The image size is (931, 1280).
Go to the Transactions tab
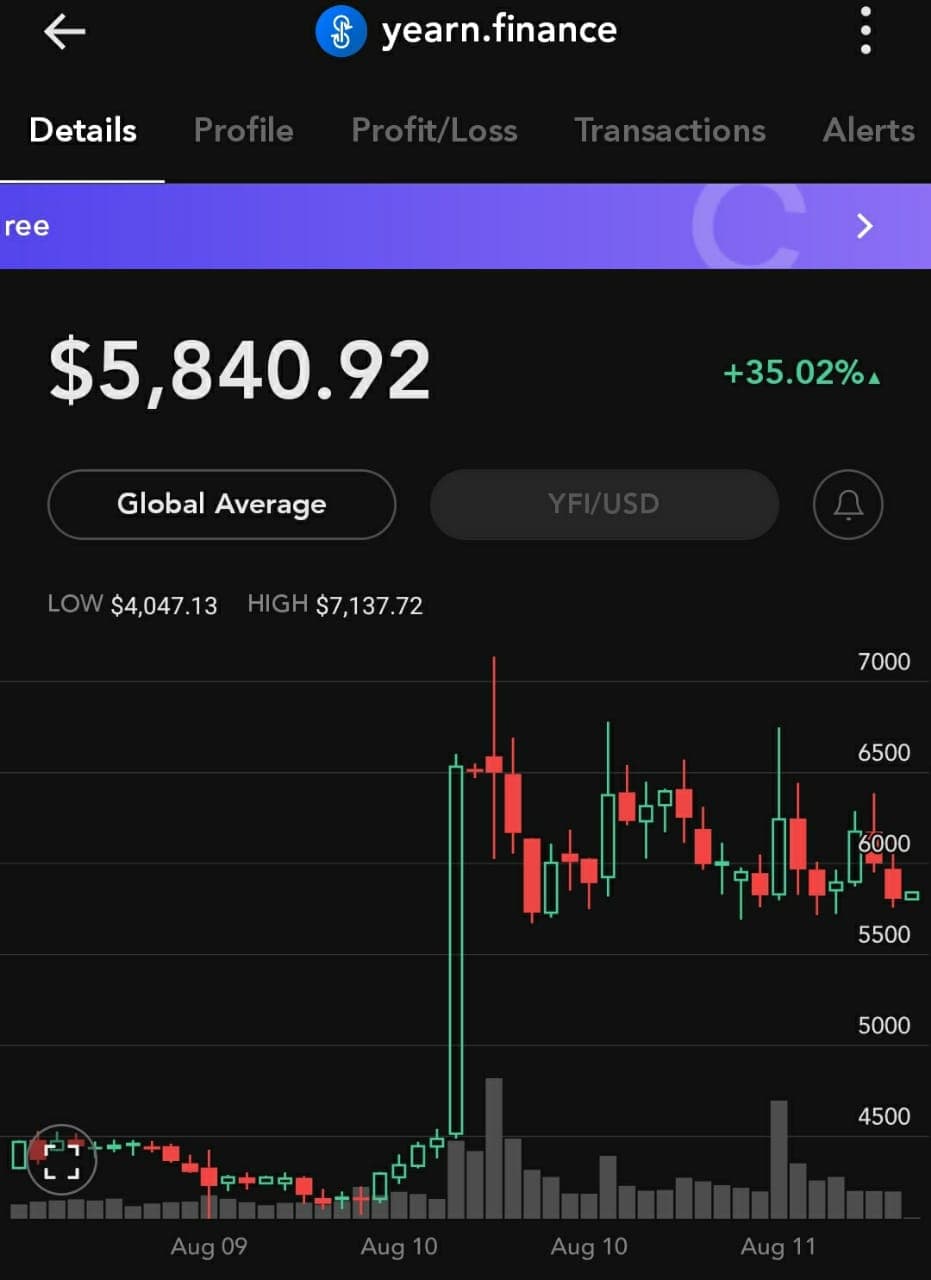pyautogui.click(x=670, y=130)
